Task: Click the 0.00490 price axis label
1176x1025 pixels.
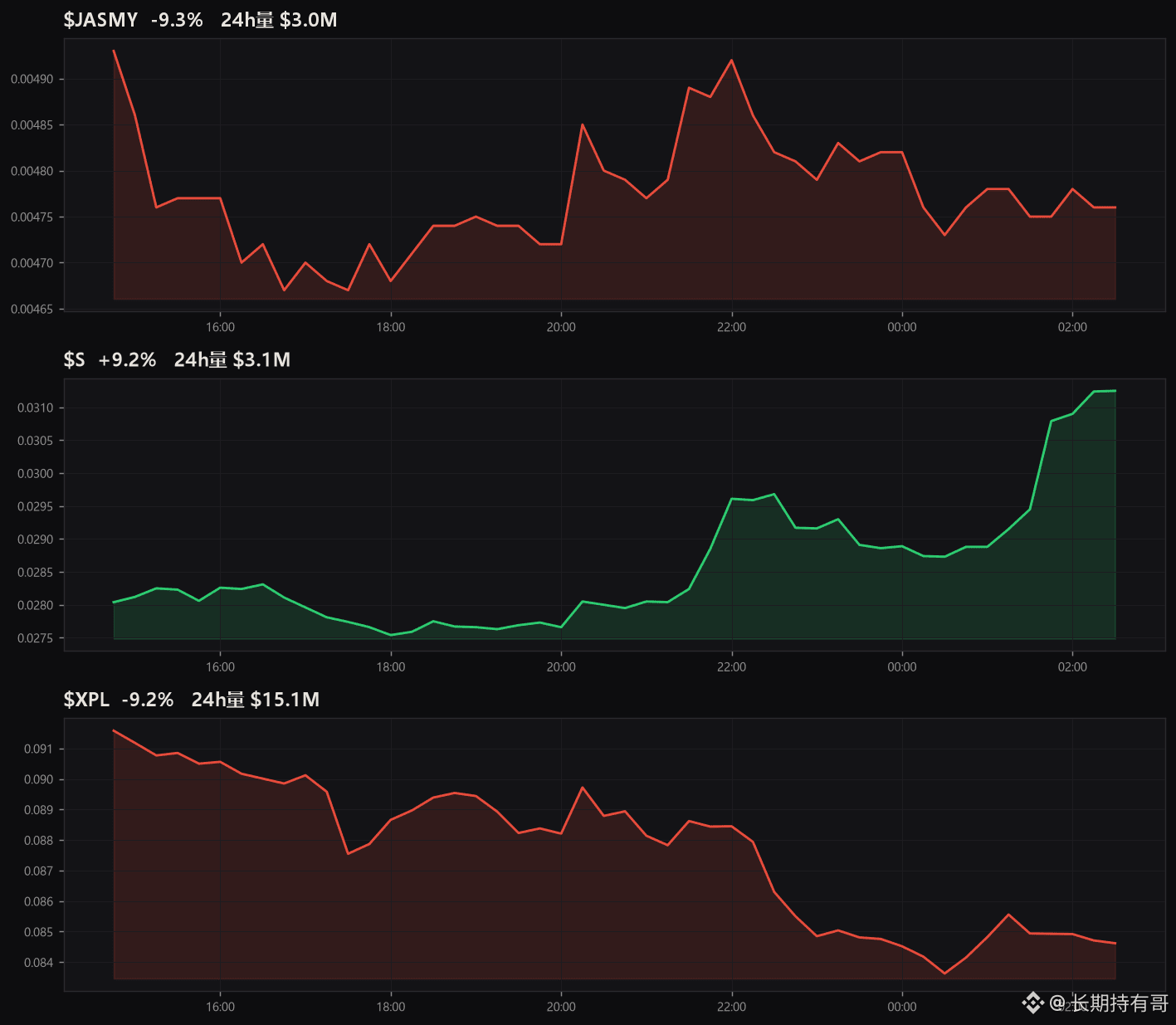Action: tap(32, 80)
